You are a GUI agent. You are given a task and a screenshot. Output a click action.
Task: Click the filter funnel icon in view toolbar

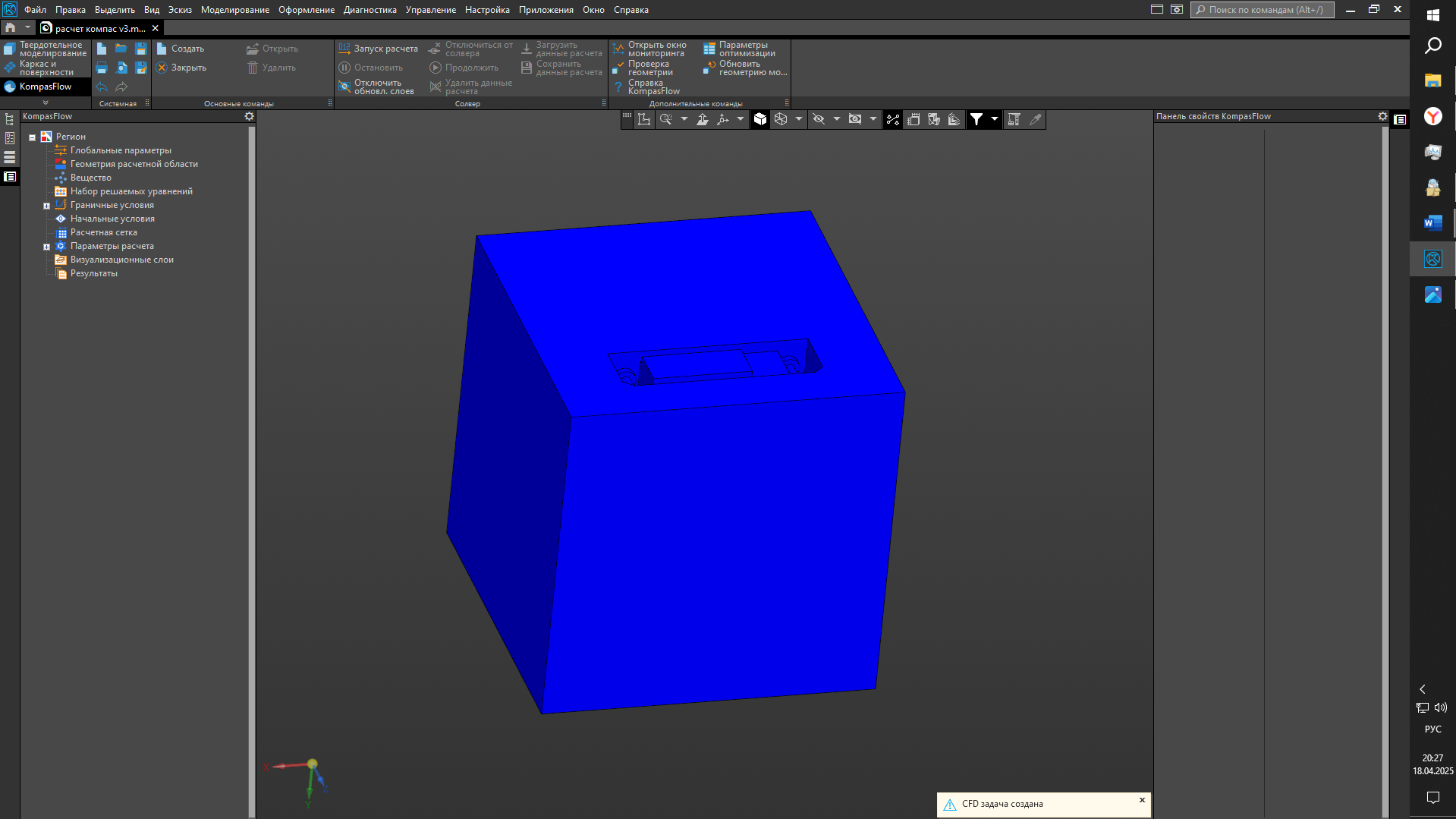tap(976, 119)
